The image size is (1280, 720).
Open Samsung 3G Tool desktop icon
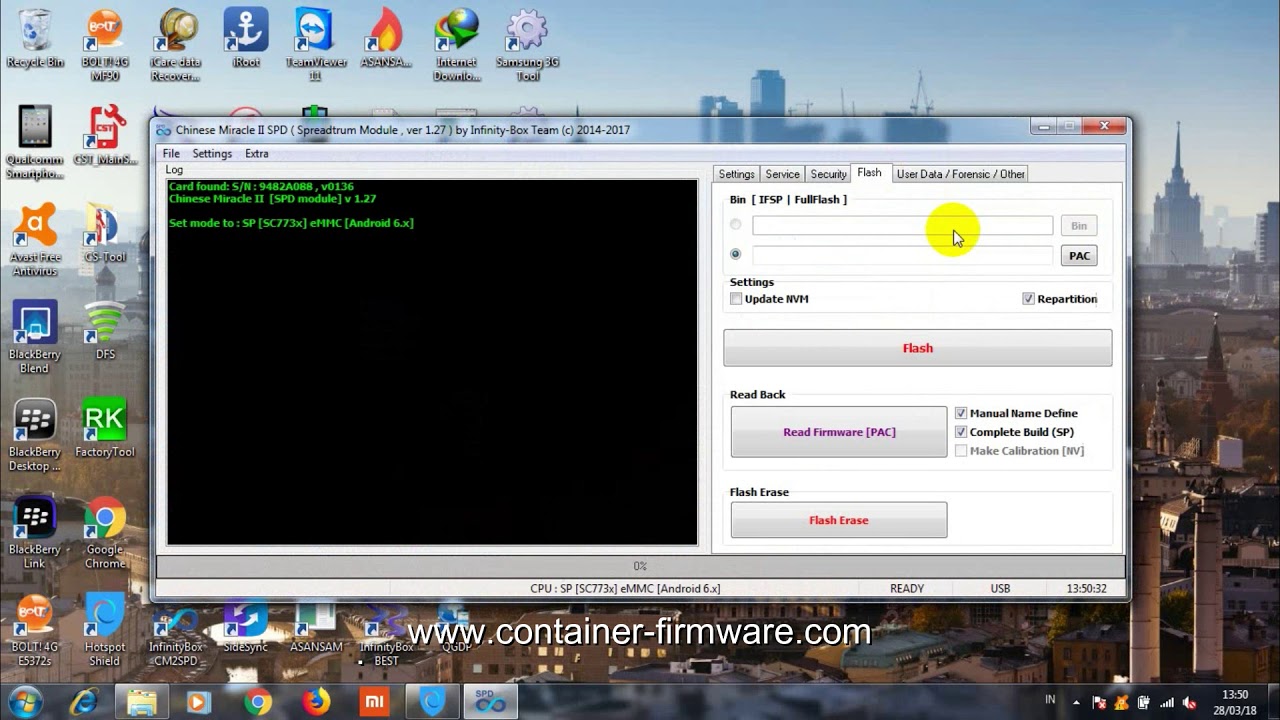(x=527, y=45)
